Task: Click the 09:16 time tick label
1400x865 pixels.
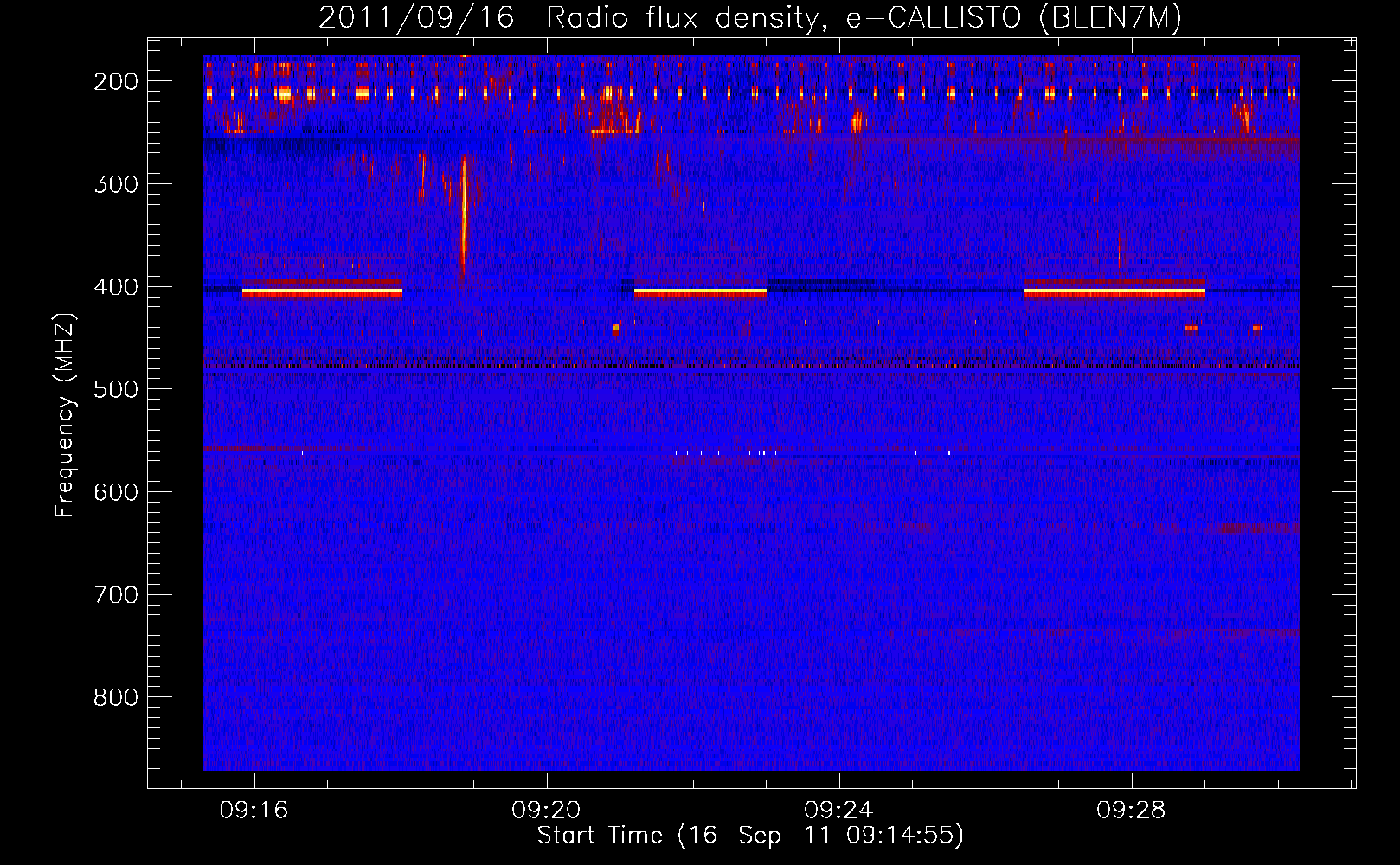Action: (254, 811)
